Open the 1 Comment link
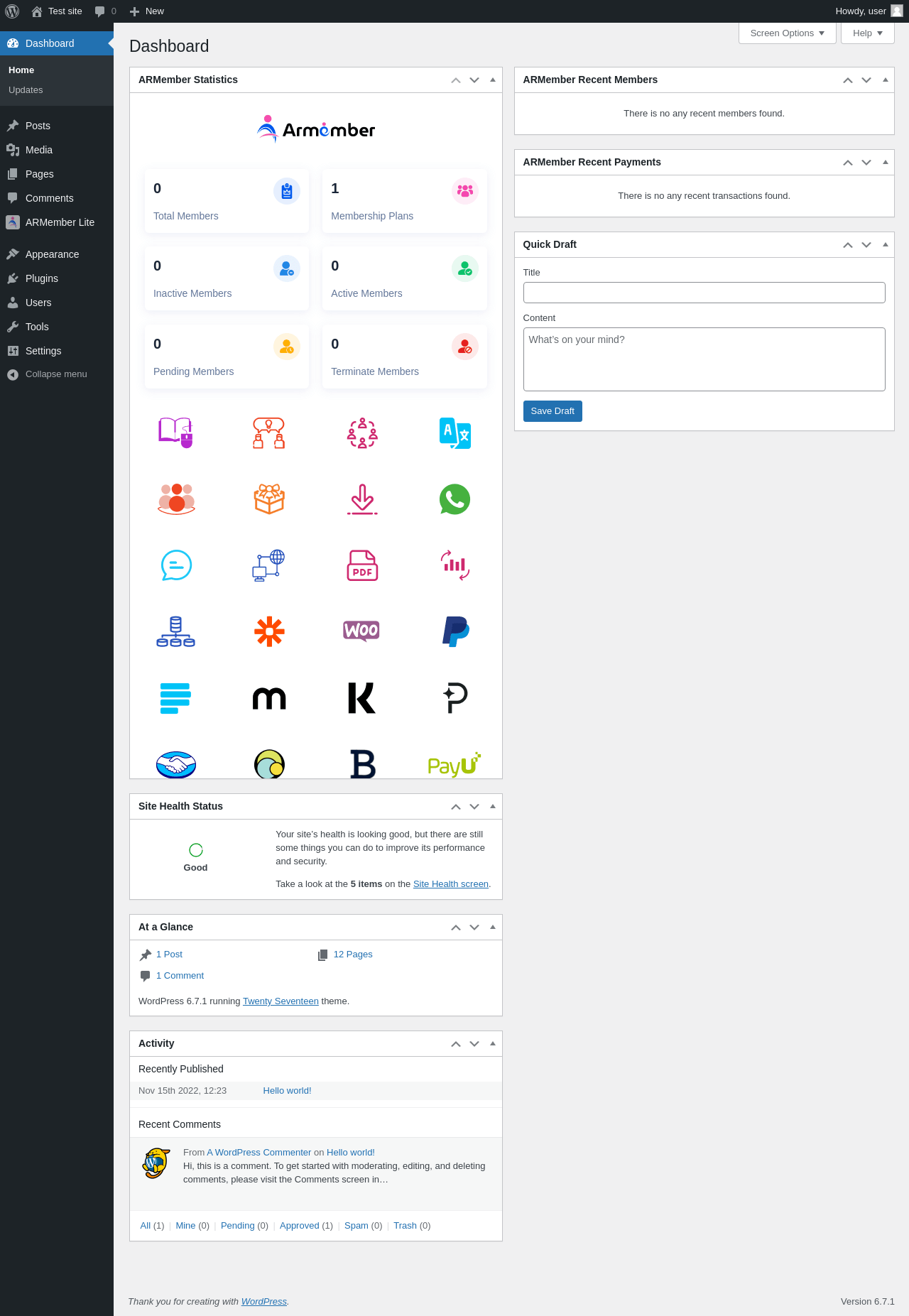Viewport: 909px width, 1316px height. click(x=180, y=976)
